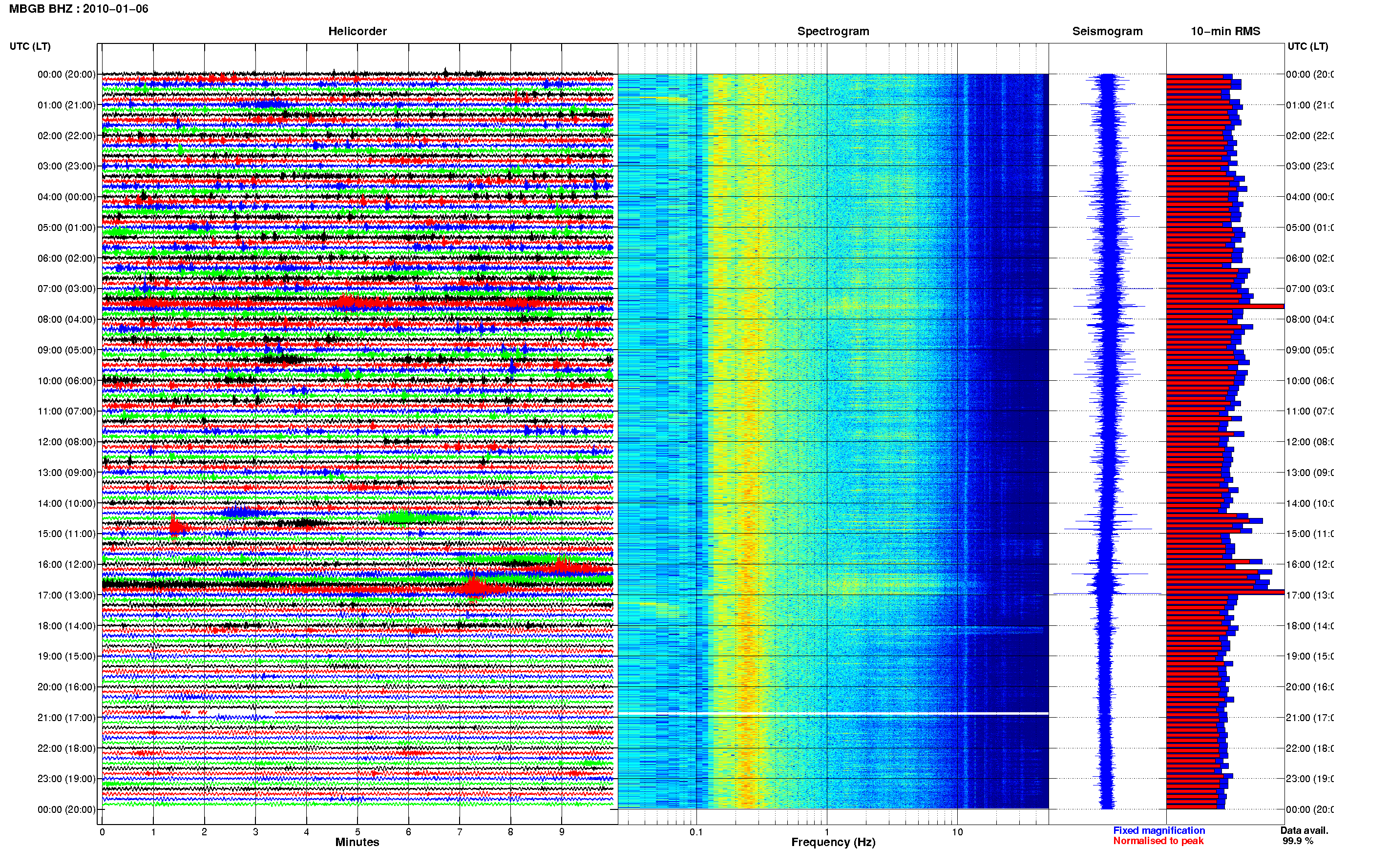Click the right 'UTC (LT)' axis label
The width and height of the screenshot is (1389, 868).
[x=1307, y=46]
